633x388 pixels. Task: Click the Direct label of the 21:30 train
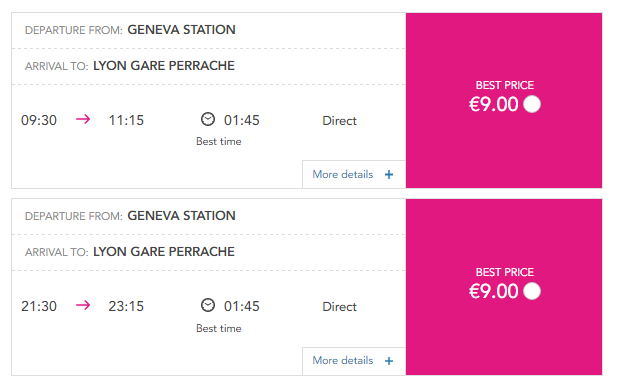(x=340, y=307)
